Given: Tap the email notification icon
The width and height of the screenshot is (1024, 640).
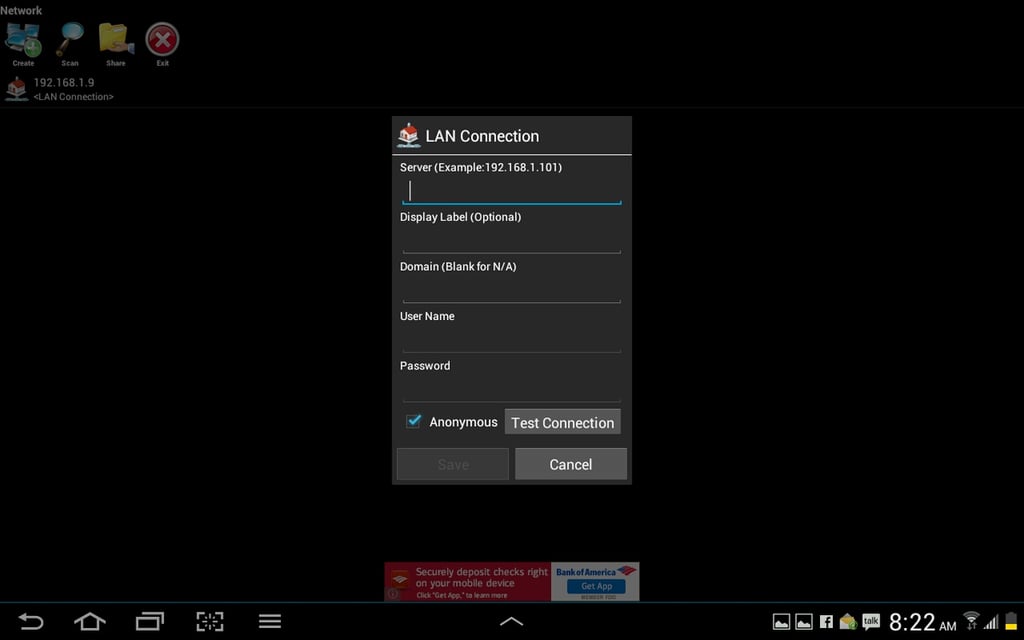Looking at the screenshot, I should [848, 622].
